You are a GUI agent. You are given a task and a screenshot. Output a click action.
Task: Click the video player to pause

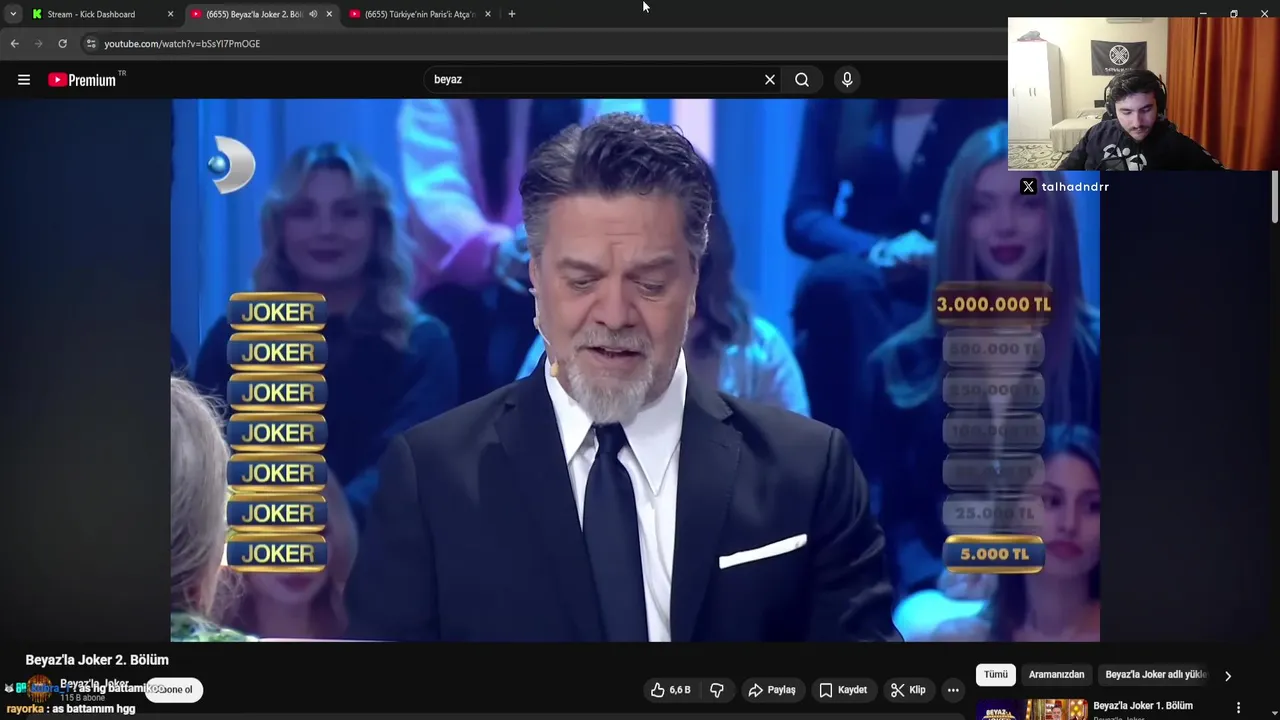tap(635, 370)
